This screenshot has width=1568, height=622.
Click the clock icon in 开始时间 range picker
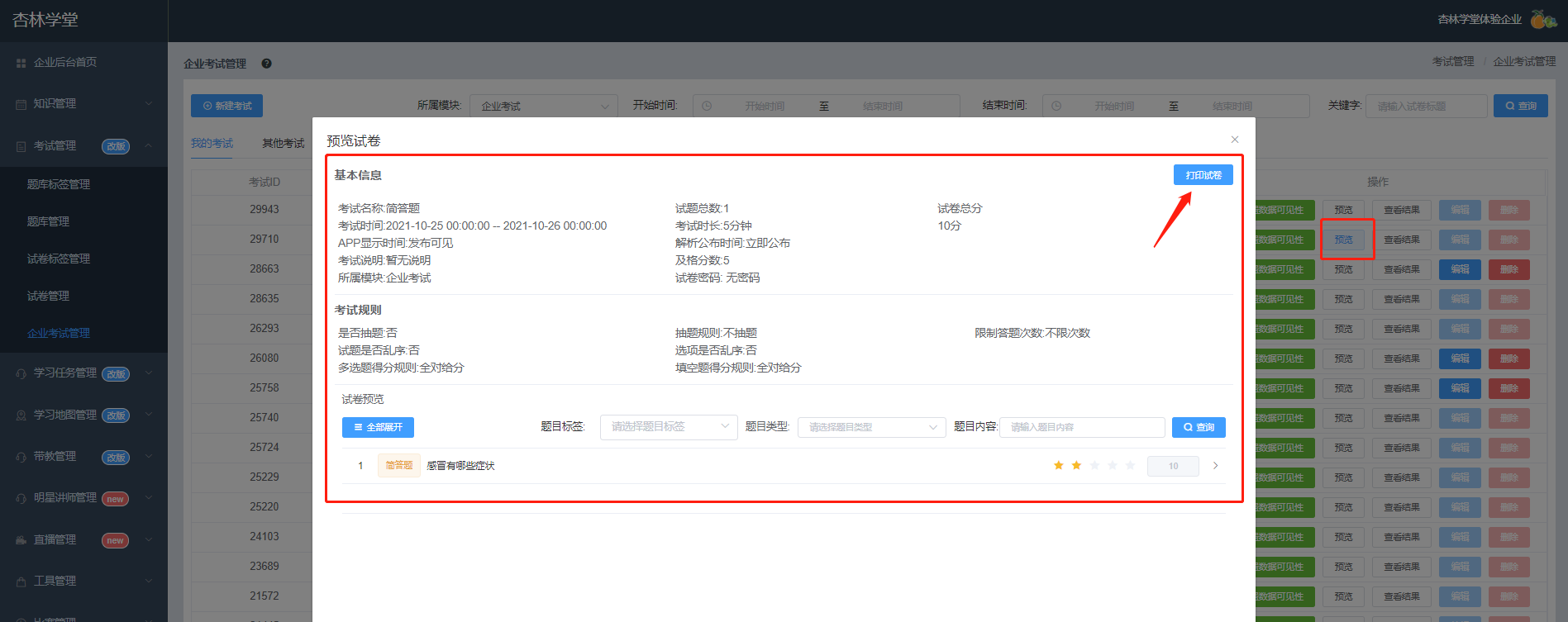pyautogui.click(x=707, y=106)
